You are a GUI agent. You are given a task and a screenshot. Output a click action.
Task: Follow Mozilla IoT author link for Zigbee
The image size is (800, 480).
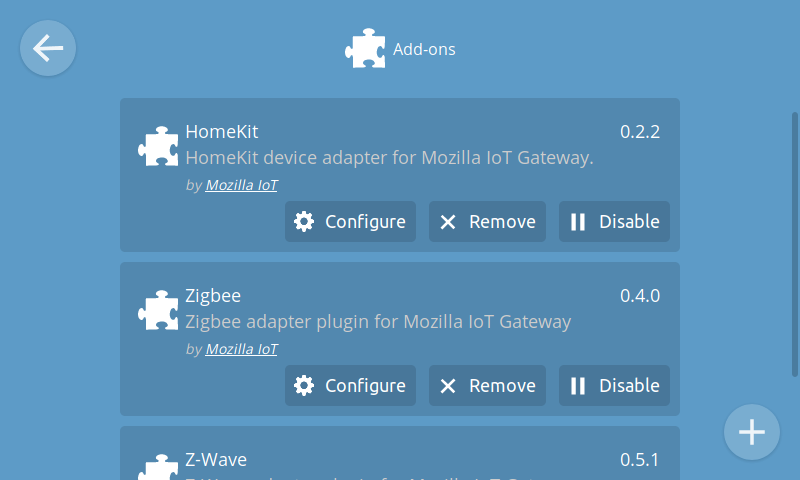(x=242, y=349)
